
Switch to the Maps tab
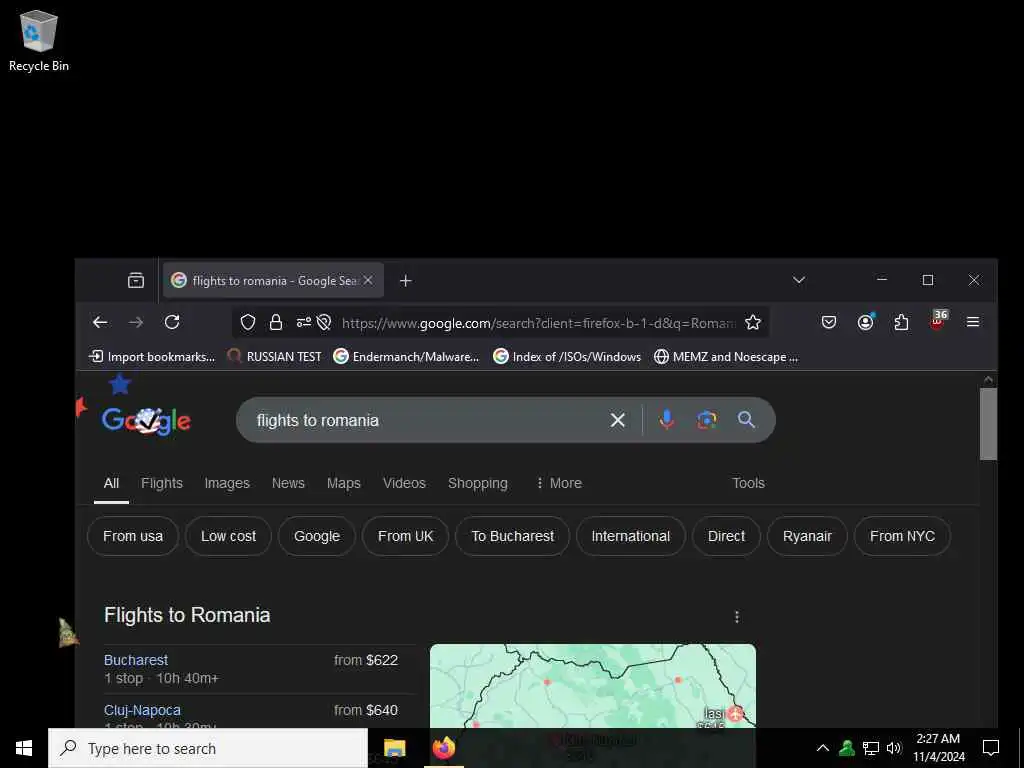pos(344,483)
